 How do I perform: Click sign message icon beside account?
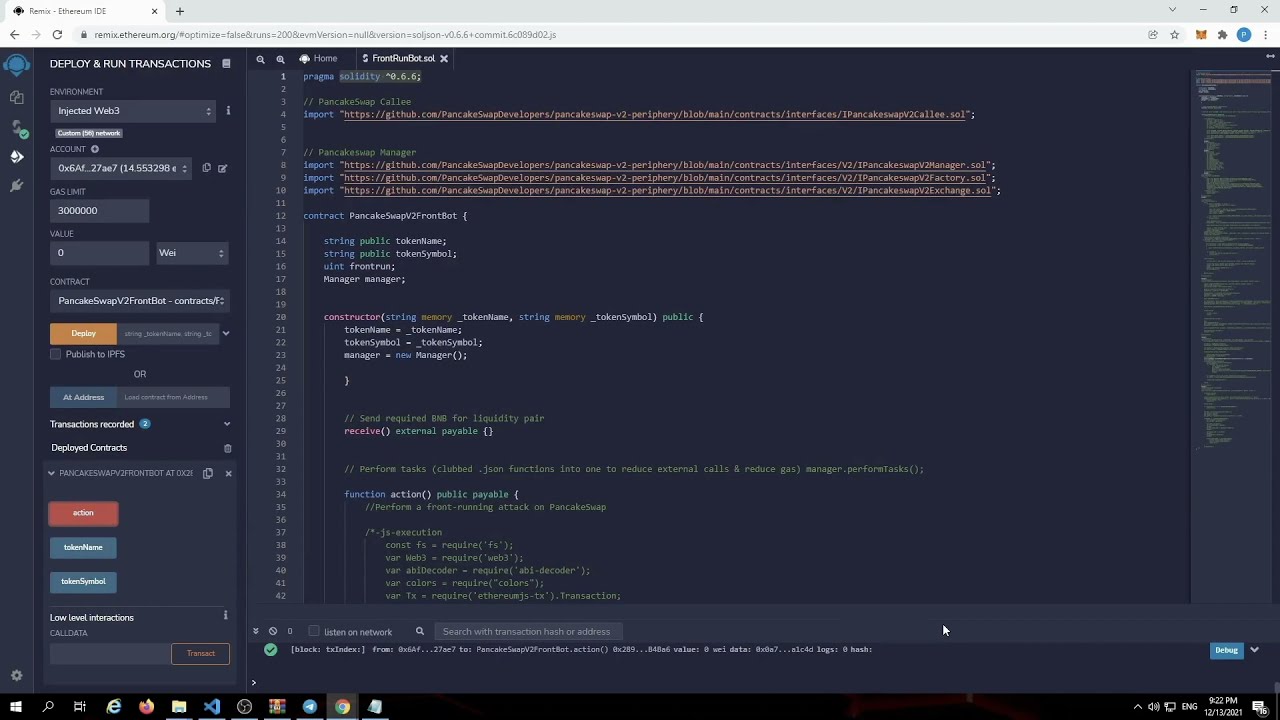coord(222,168)
